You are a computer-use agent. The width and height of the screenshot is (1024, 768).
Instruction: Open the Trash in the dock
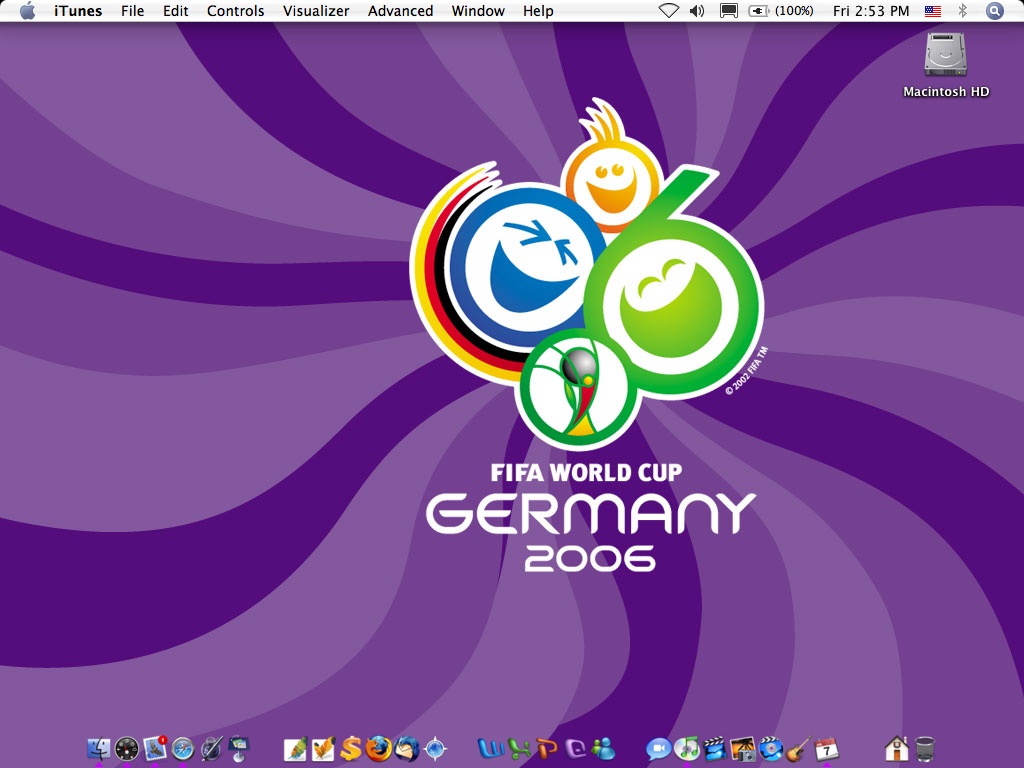(925, 748)
